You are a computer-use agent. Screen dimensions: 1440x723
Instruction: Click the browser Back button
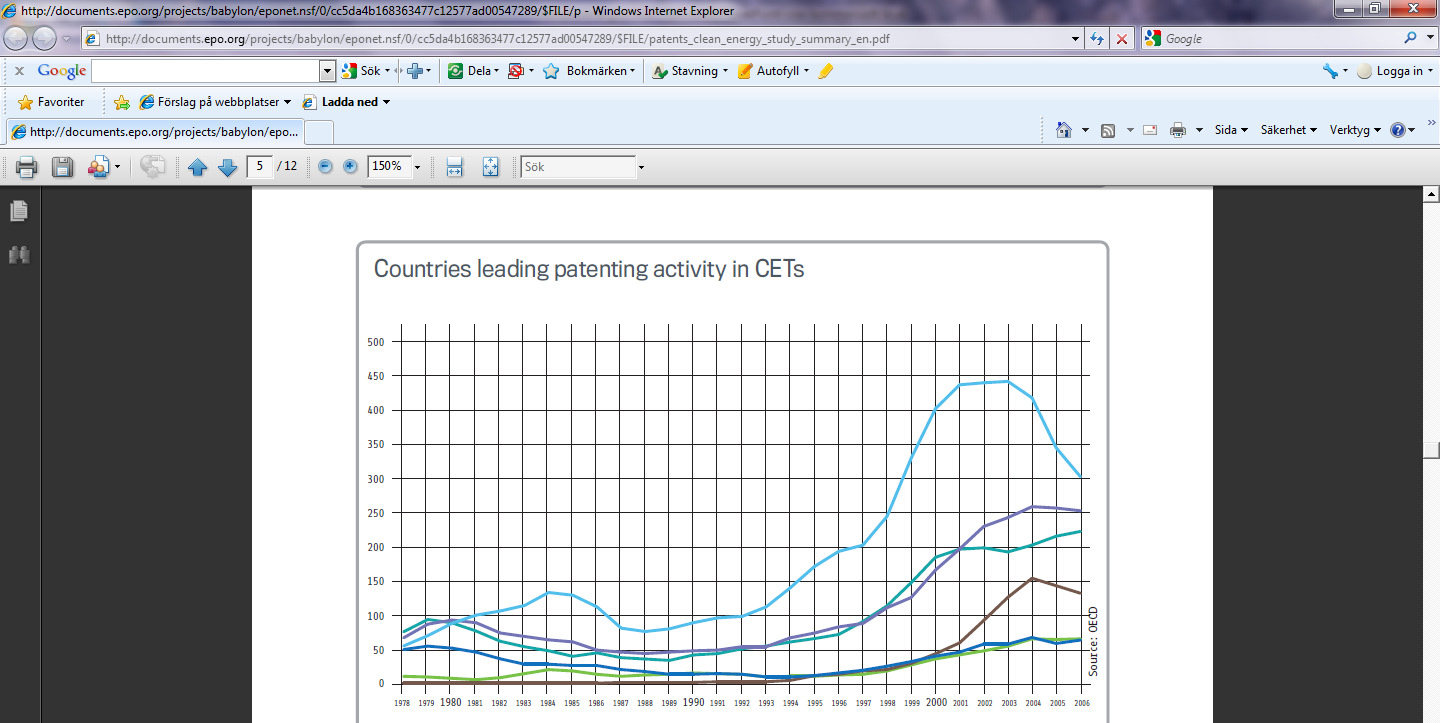[17, 38]
